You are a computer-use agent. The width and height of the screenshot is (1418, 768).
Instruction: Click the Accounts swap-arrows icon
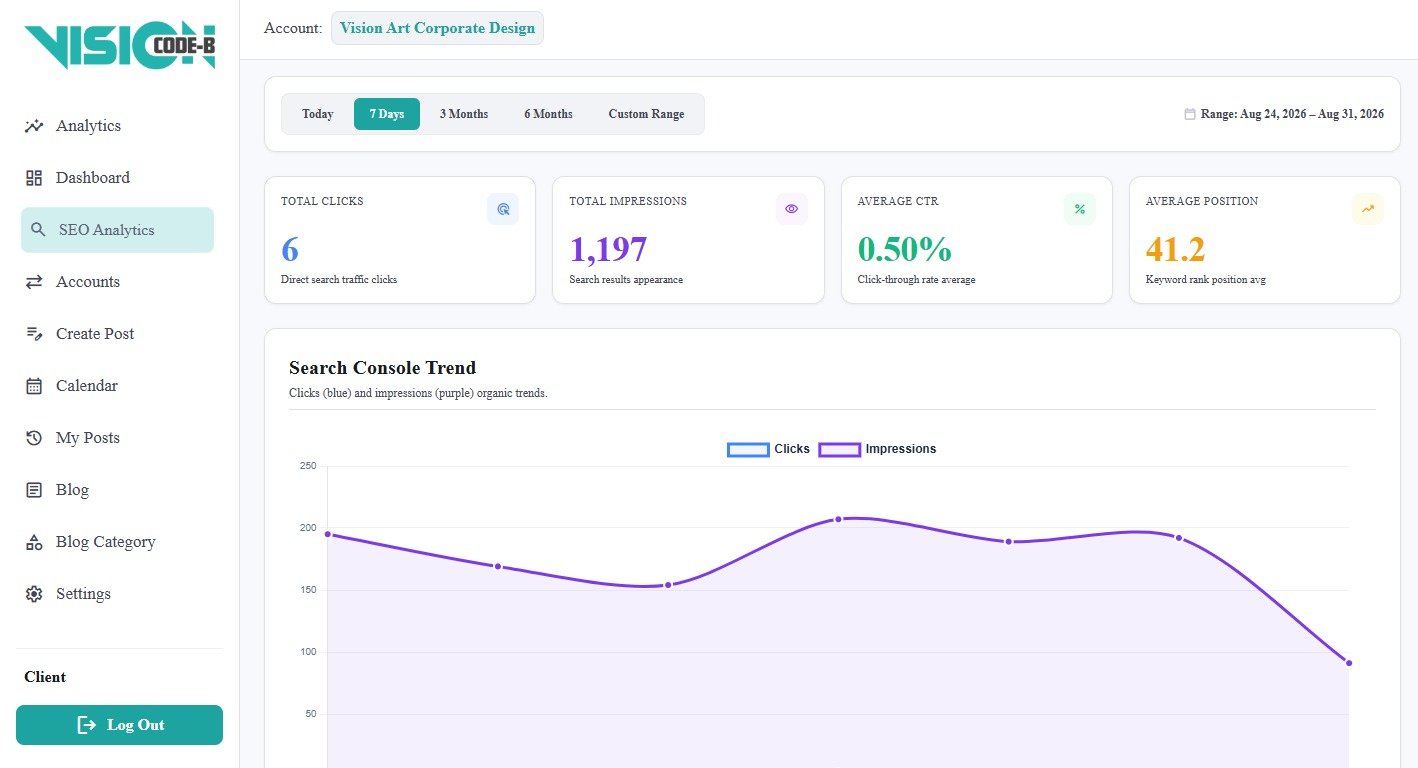[x=34, y=282]
